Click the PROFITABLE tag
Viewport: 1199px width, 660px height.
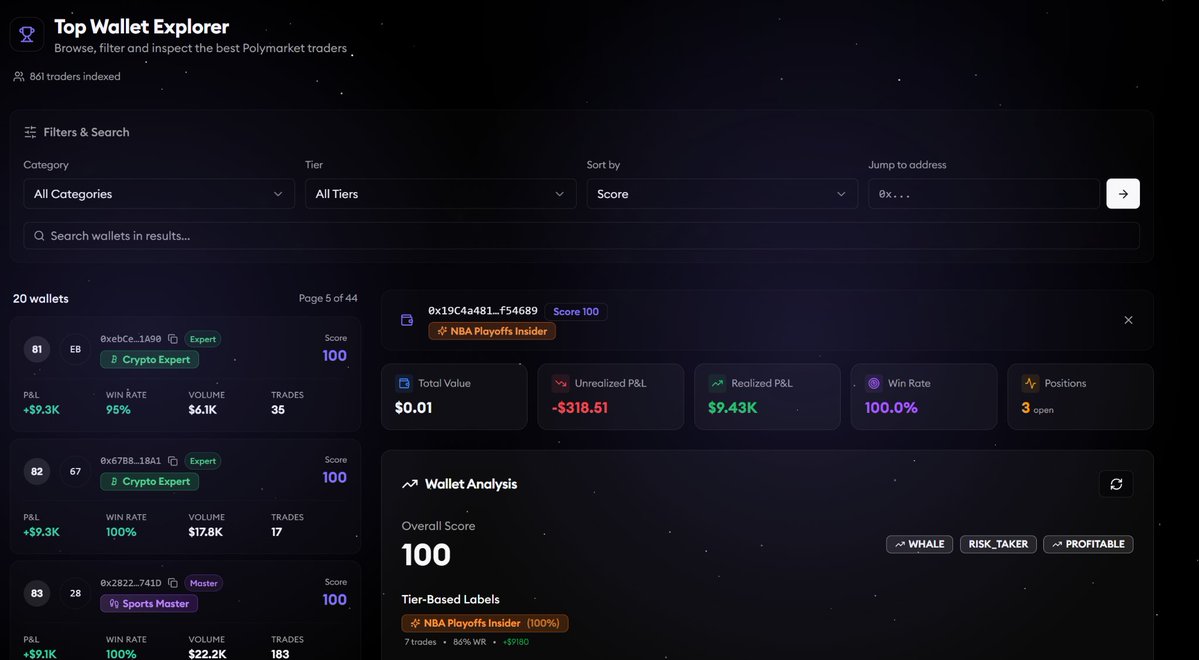pyautogui.click(x=1088, y=544)
